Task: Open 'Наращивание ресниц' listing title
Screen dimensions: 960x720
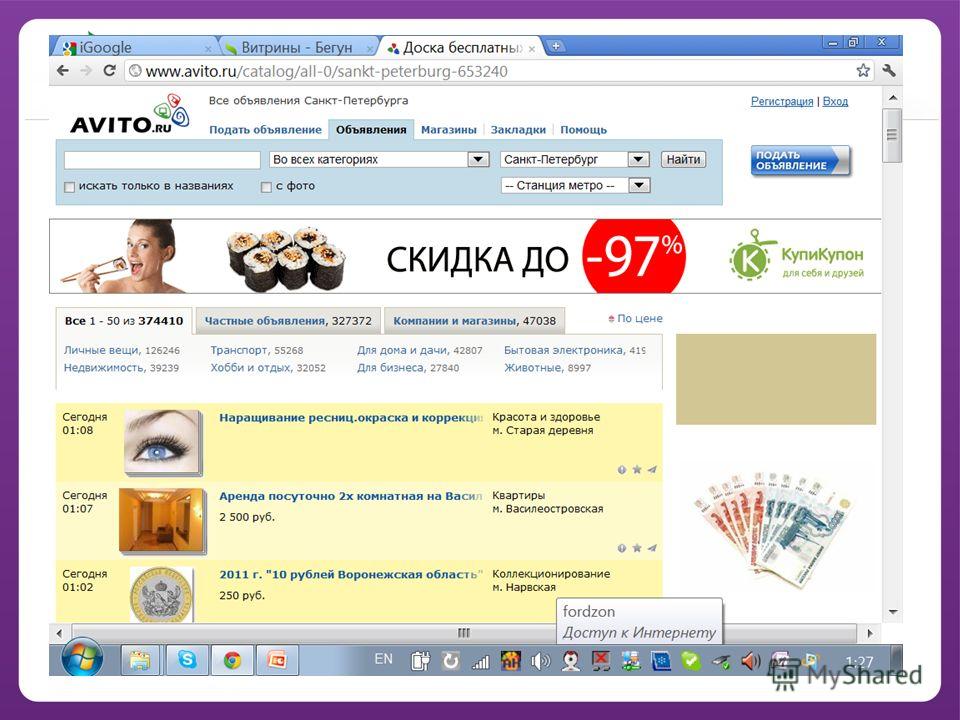Action: click(x=351, y=418)
